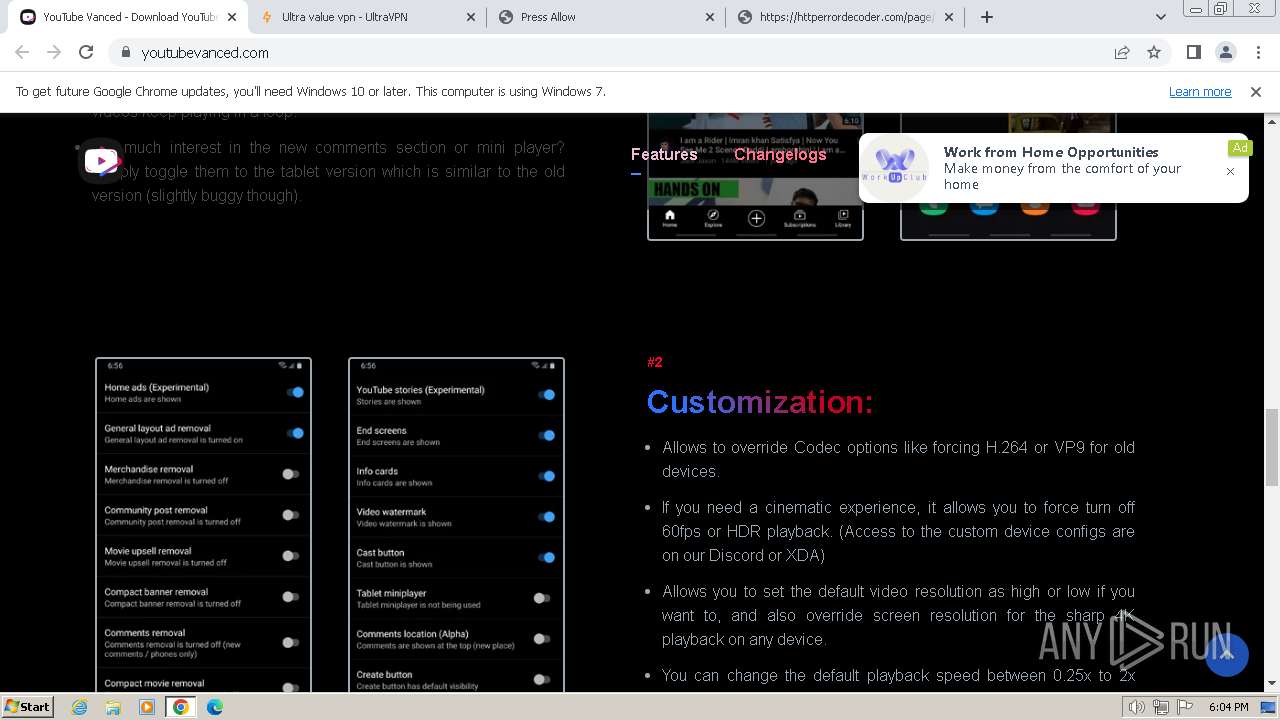Click the green Ad badge
This screenshot has width=1280, height=720.
(1240, 148)
